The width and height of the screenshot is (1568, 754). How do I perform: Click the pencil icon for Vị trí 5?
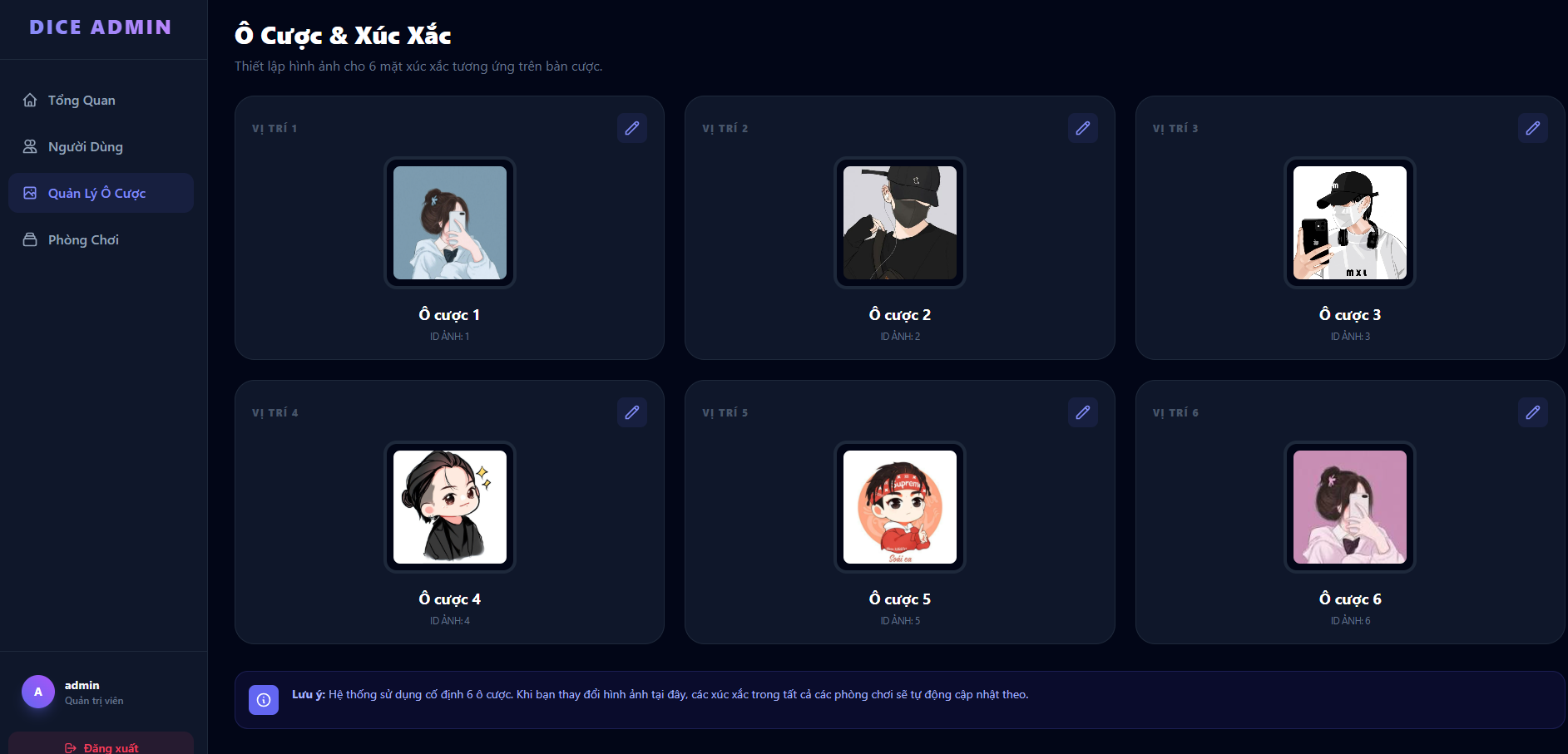1082,412
